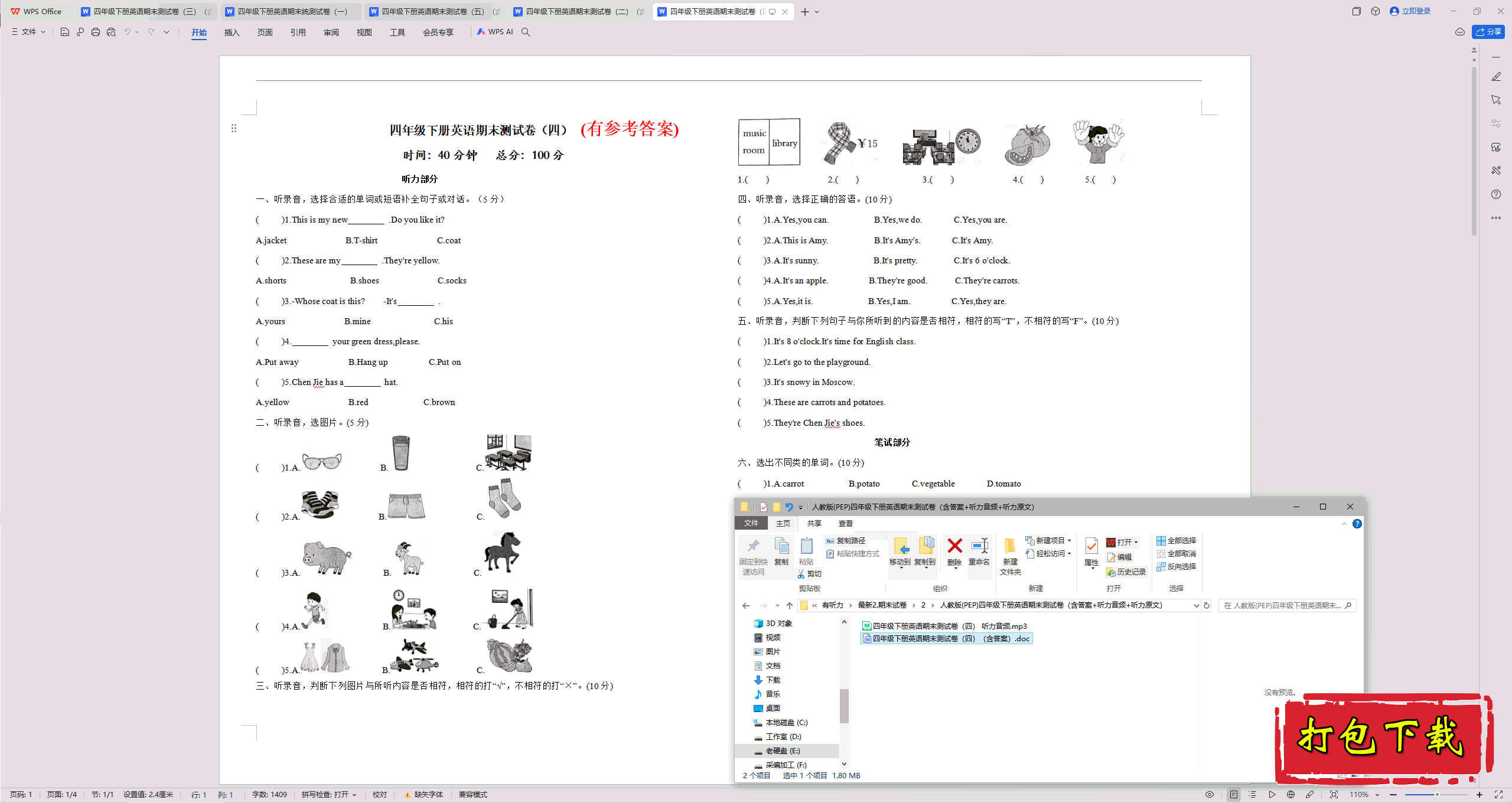
Task: Click the Print icon in WPS toolbar
Action: pyautogui.click(x=96, y=32)
